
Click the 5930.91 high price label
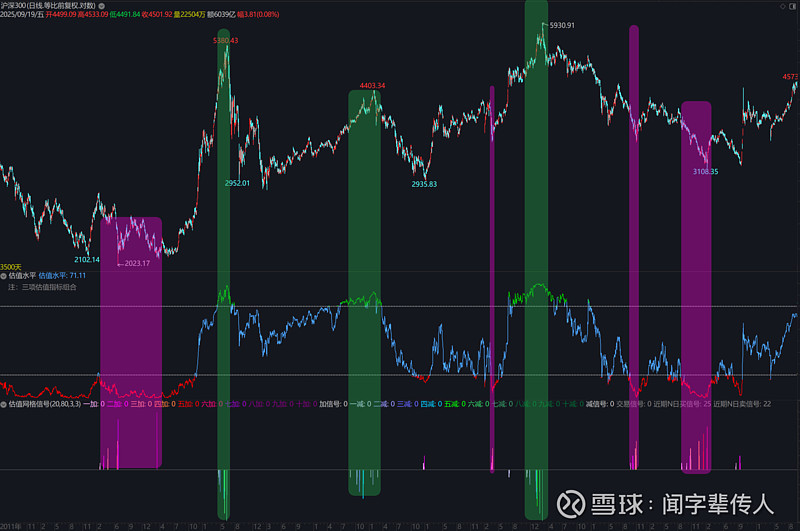coord(562,26)
